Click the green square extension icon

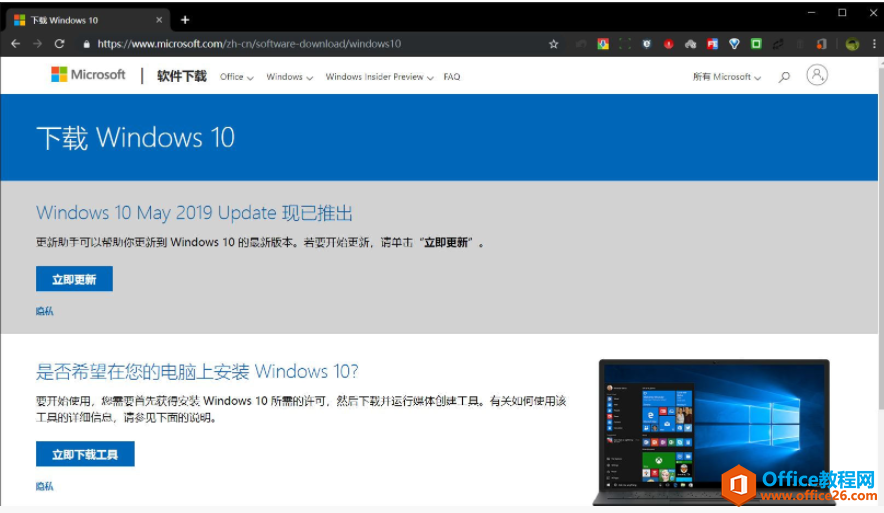point(756,44)
